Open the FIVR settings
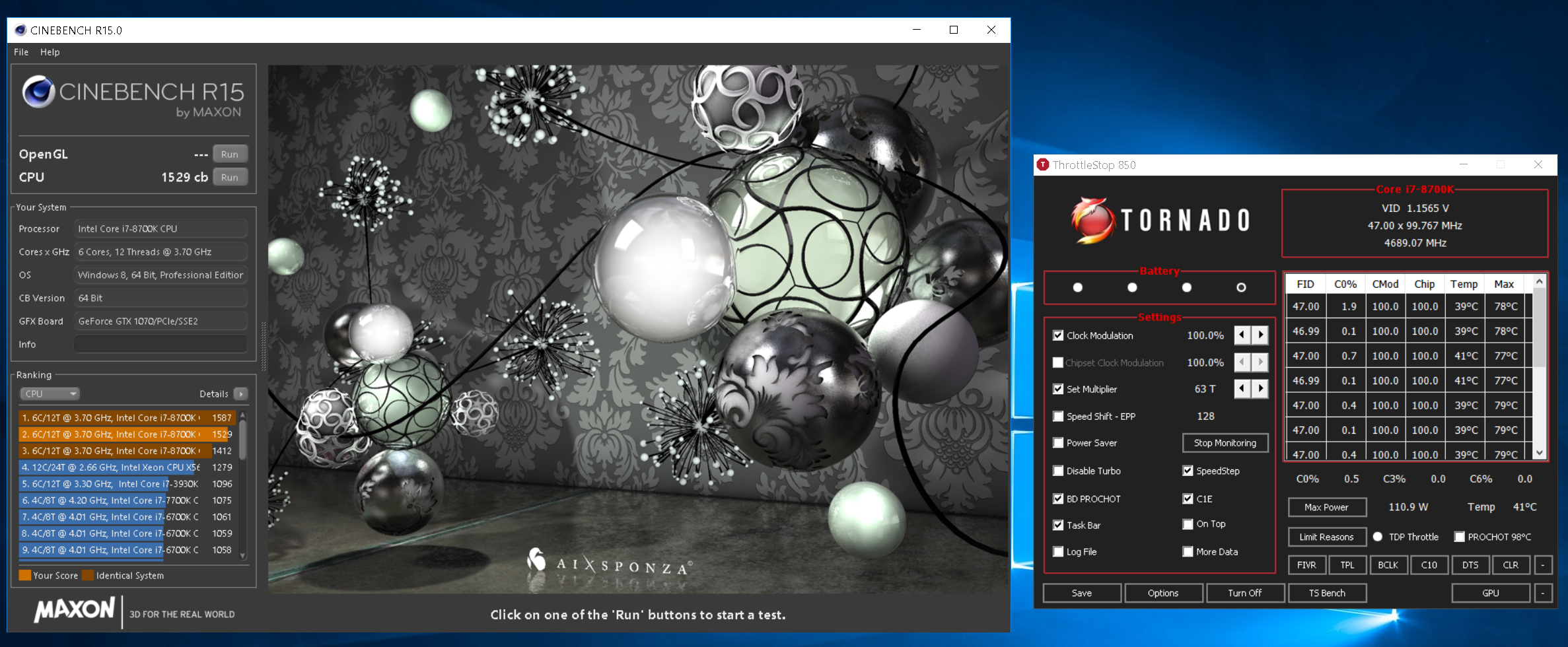This screenshot has width=1568, height=647. coord(1306,565)
